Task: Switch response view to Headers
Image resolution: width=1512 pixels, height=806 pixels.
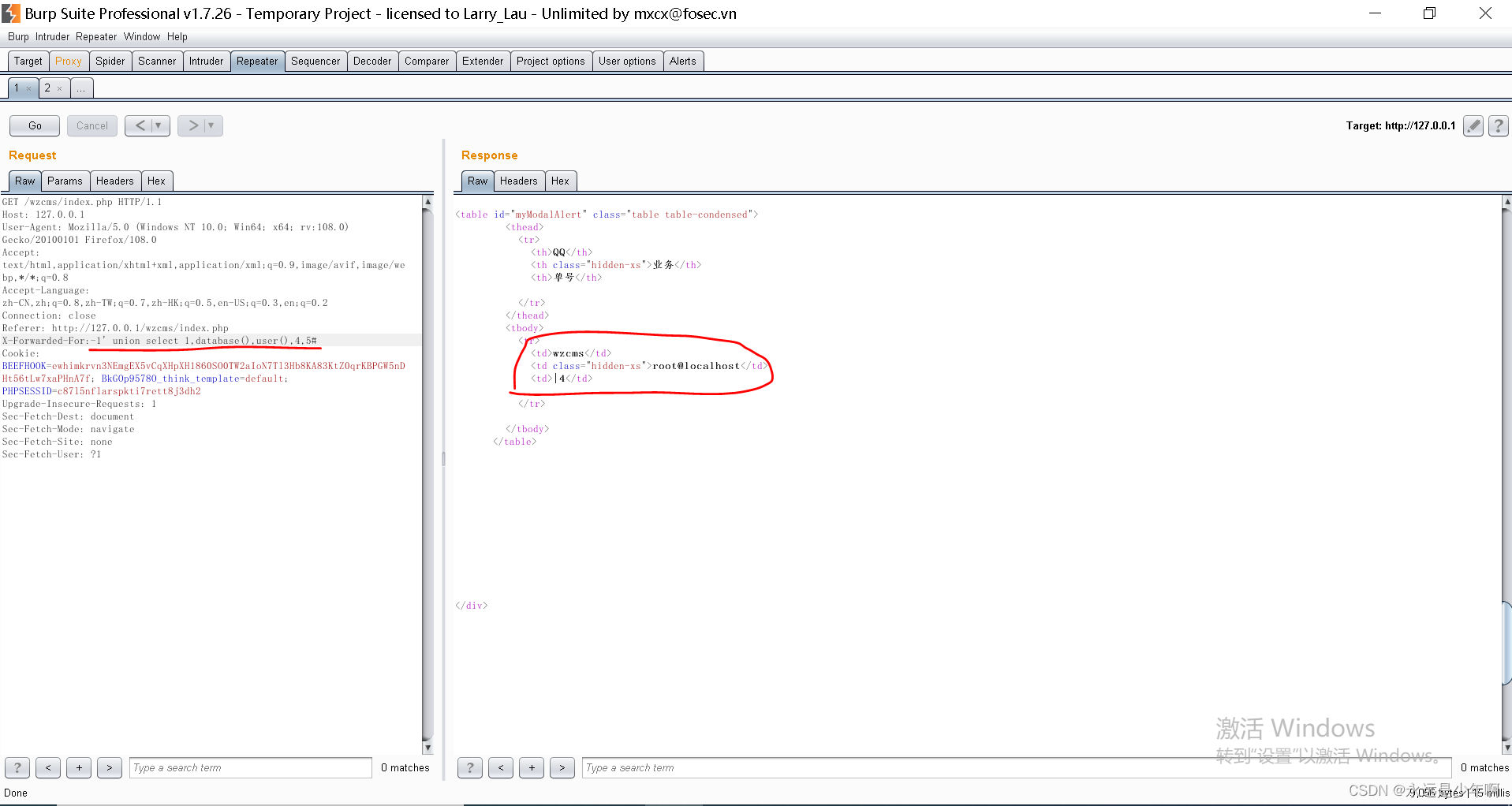Action: (x=519, y=181)
